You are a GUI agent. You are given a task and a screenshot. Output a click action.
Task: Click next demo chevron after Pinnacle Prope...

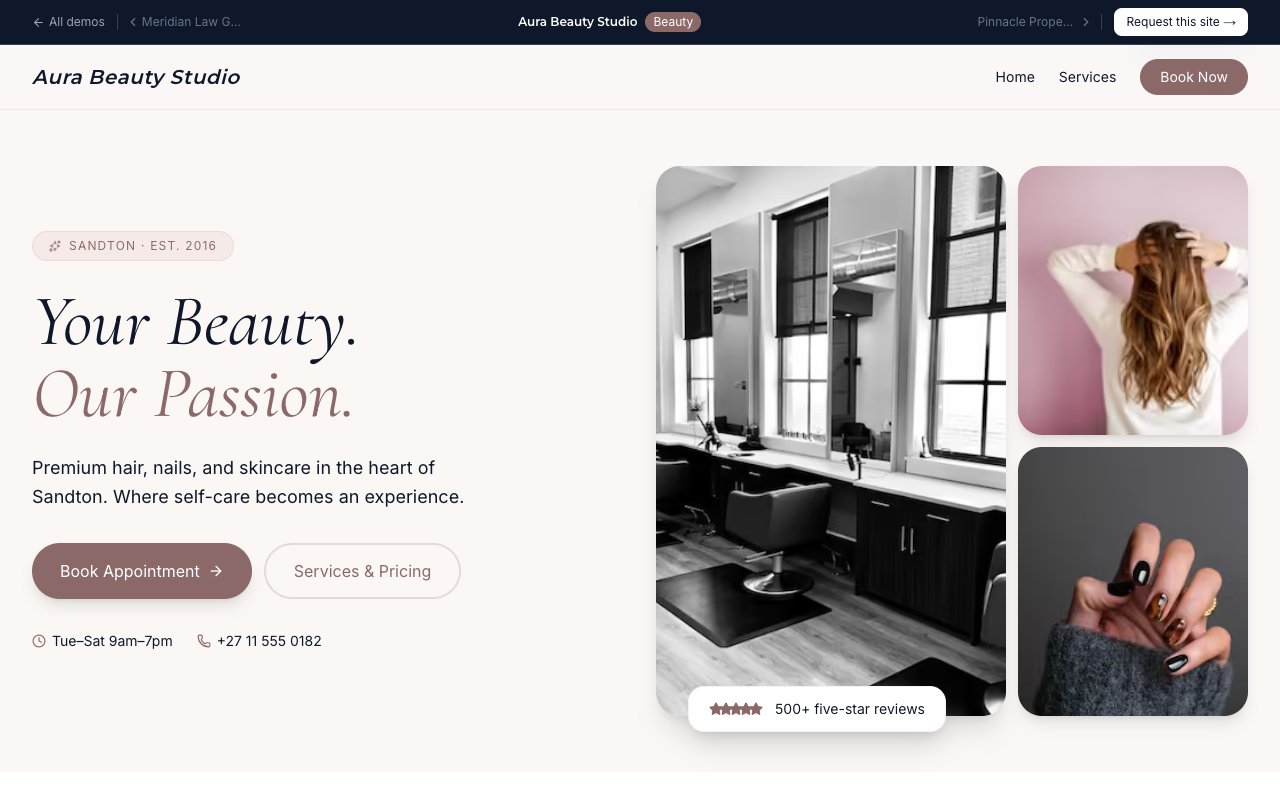(1086, 22)
